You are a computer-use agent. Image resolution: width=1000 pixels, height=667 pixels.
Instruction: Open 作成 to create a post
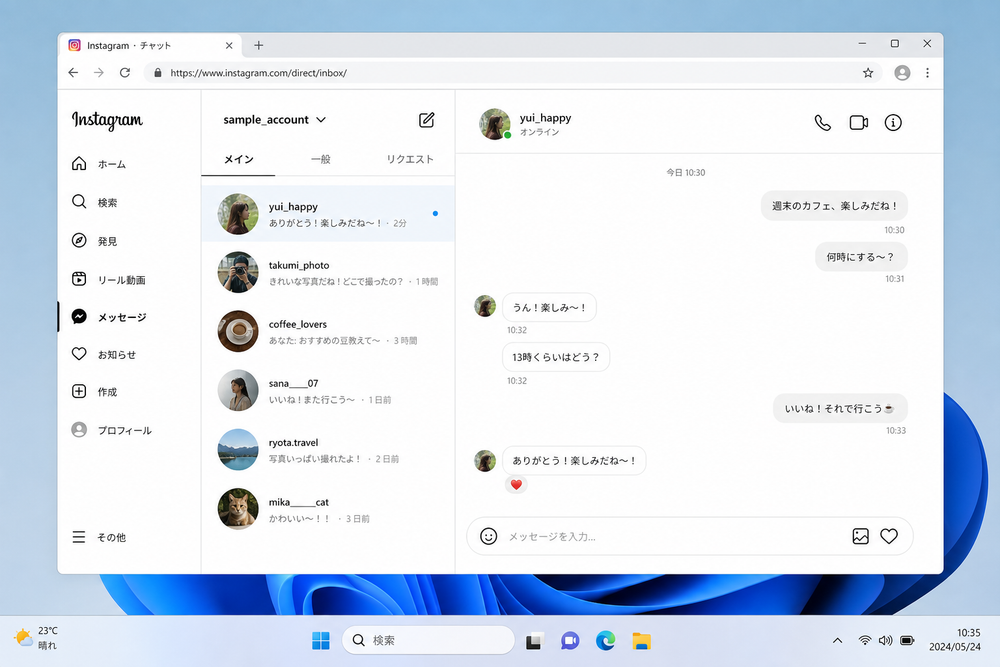click(94, 392)
